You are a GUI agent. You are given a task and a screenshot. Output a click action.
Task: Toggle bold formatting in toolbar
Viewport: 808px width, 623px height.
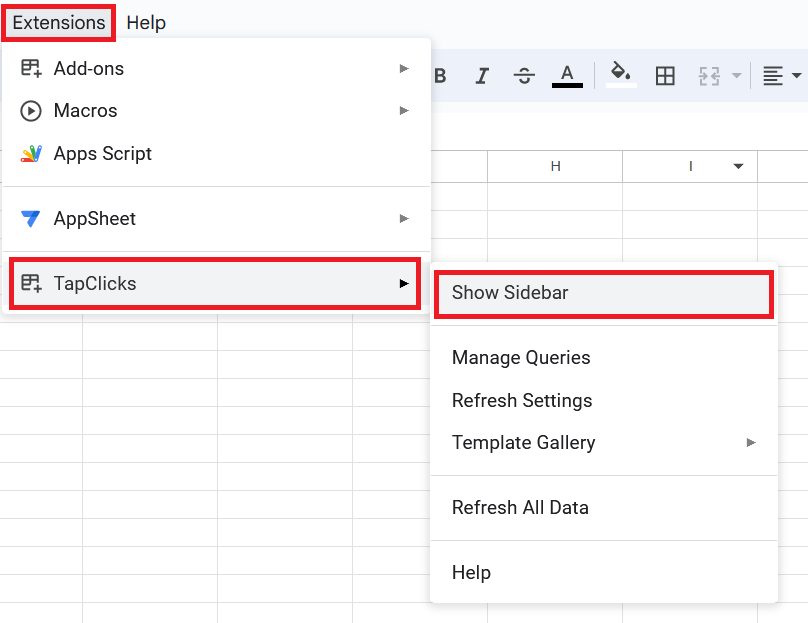[x=440, y=76]
